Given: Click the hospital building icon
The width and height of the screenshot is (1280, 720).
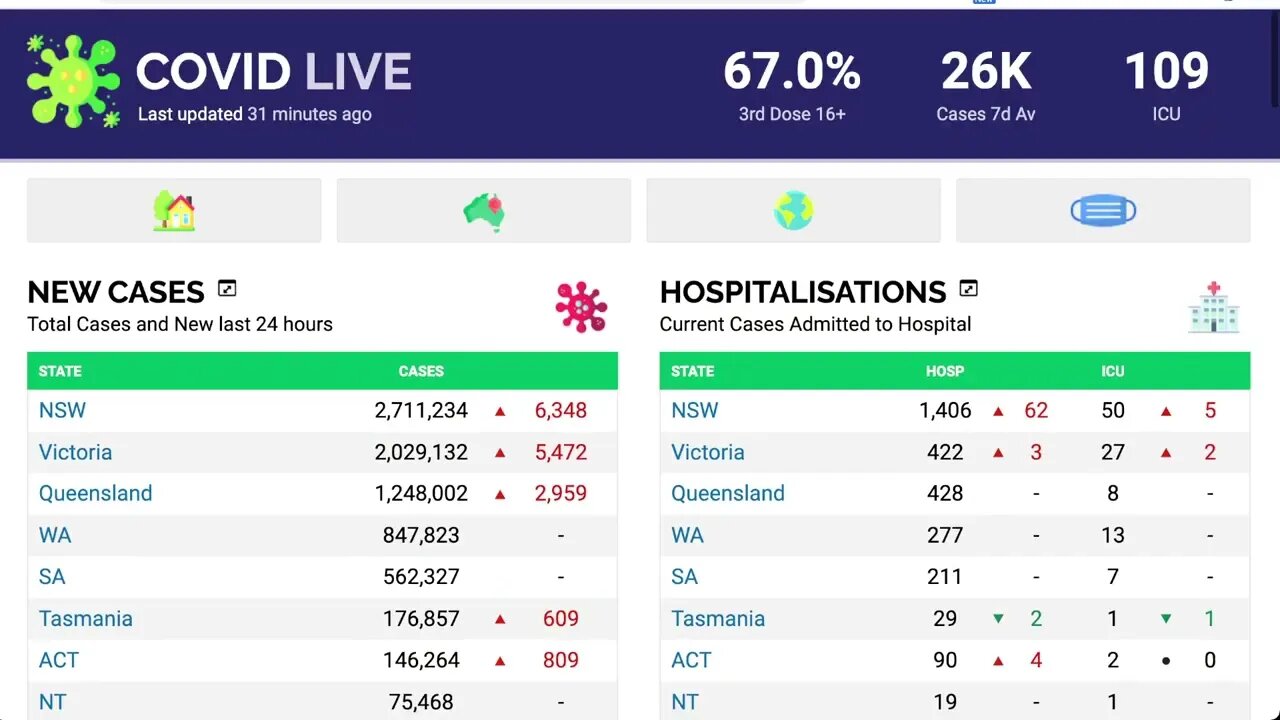Looking at the screenshot, I should (x=1214, y=307).
